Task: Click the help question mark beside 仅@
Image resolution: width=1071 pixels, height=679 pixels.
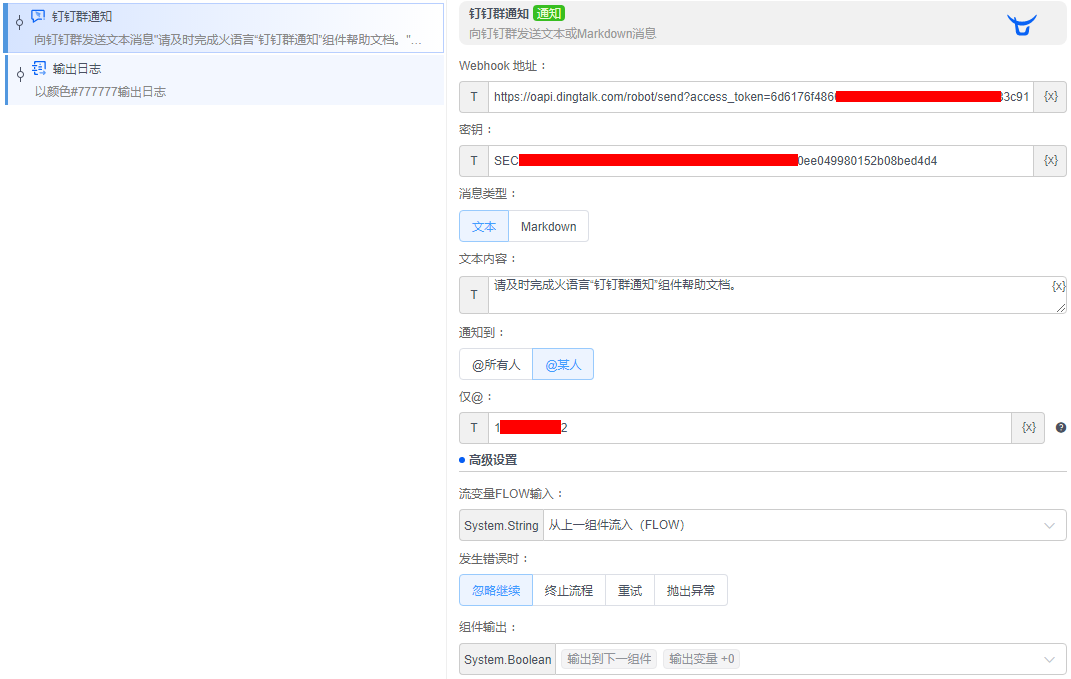Action: coord(1060,427)
